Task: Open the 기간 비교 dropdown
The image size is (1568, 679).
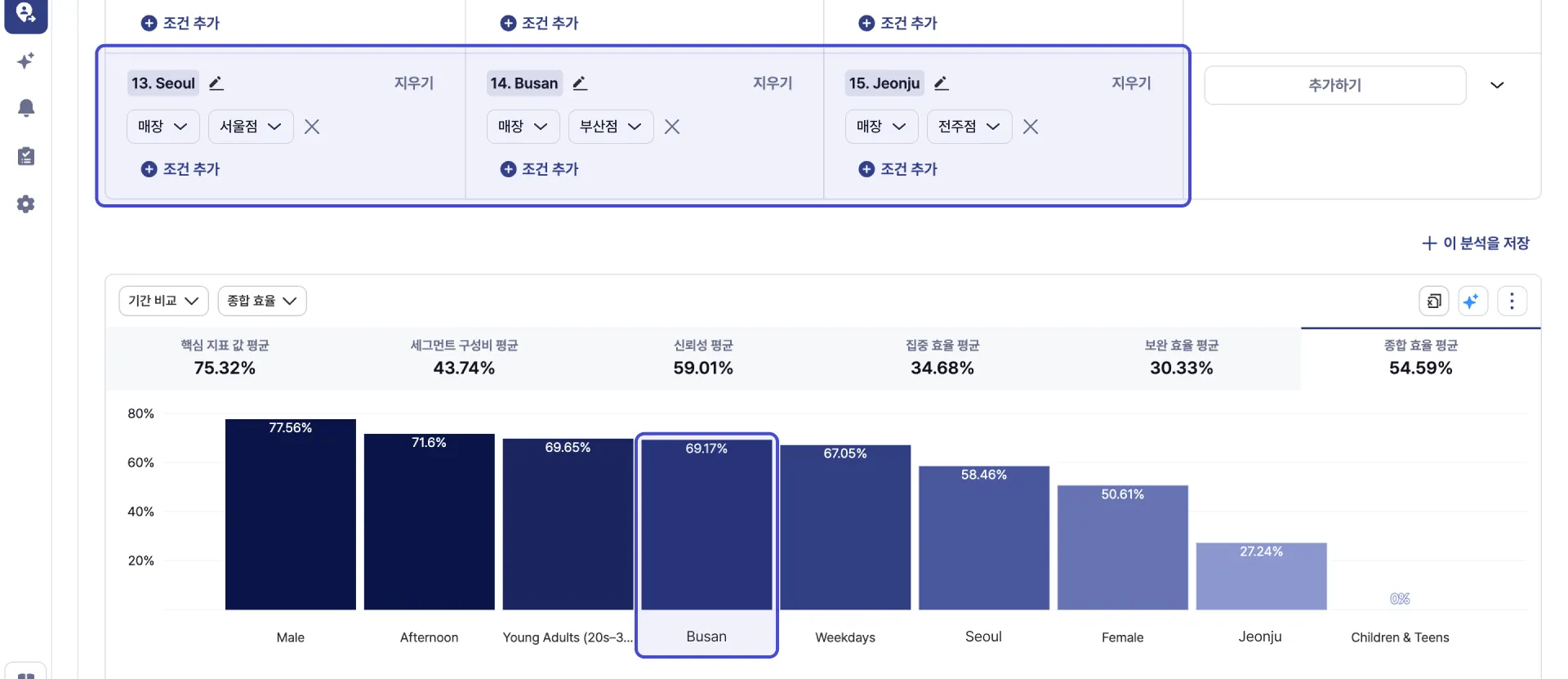Action: click(x=163, y=301)
